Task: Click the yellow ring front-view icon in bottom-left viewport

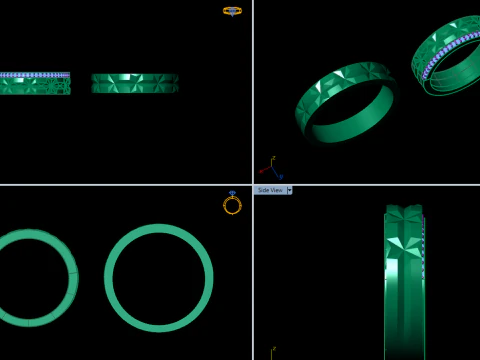Action: (232, 203)
